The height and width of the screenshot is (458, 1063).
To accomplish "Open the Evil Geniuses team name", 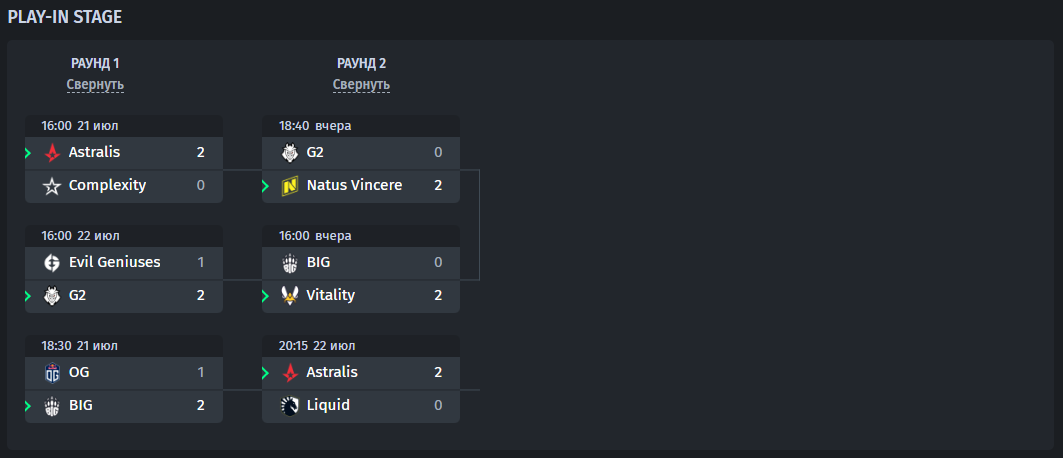I will tap(115, 262).
